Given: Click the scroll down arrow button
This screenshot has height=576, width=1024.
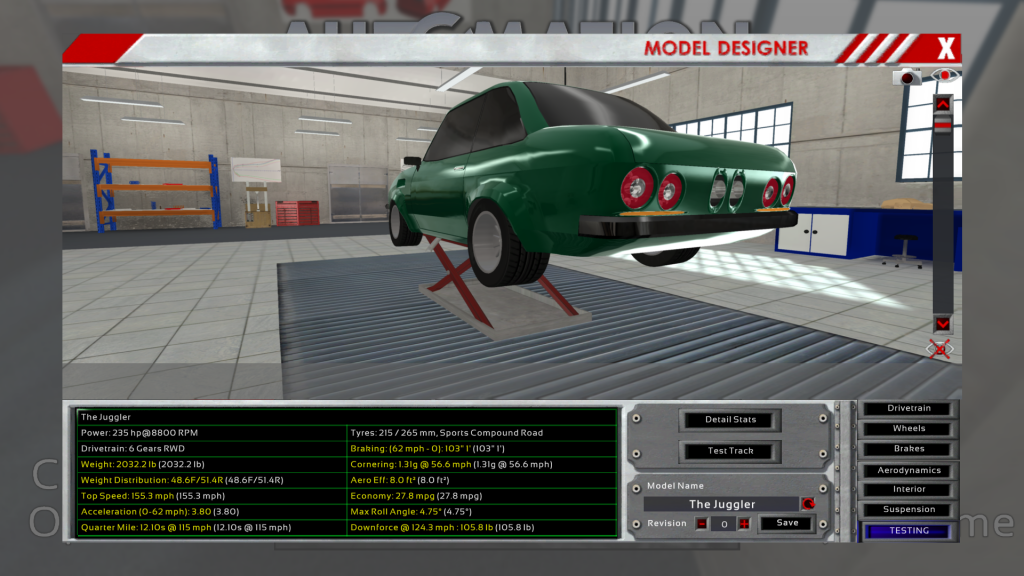Looking at the screenshot, I should coord(942,324).
